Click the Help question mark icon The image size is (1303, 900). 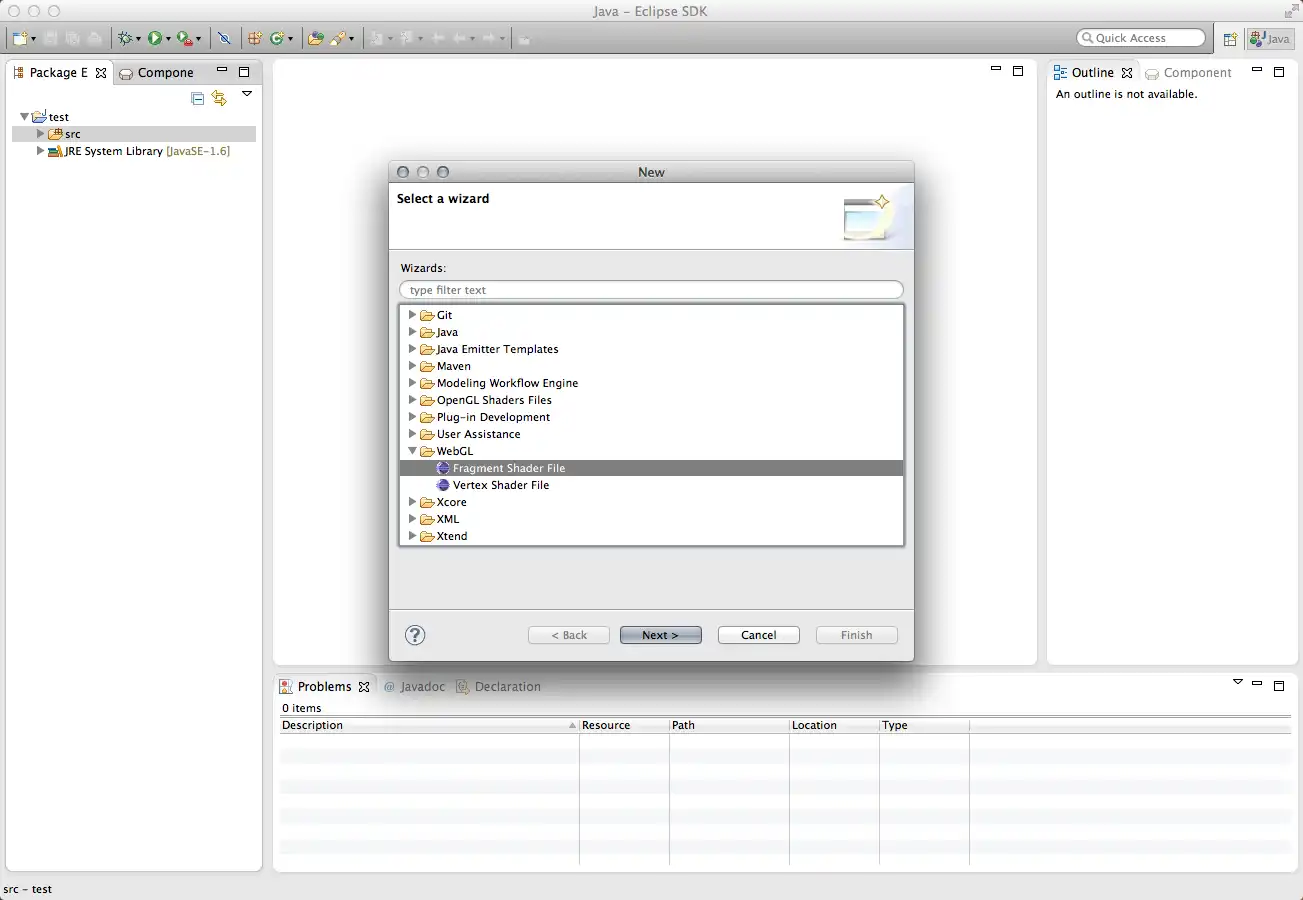(415, 635)
